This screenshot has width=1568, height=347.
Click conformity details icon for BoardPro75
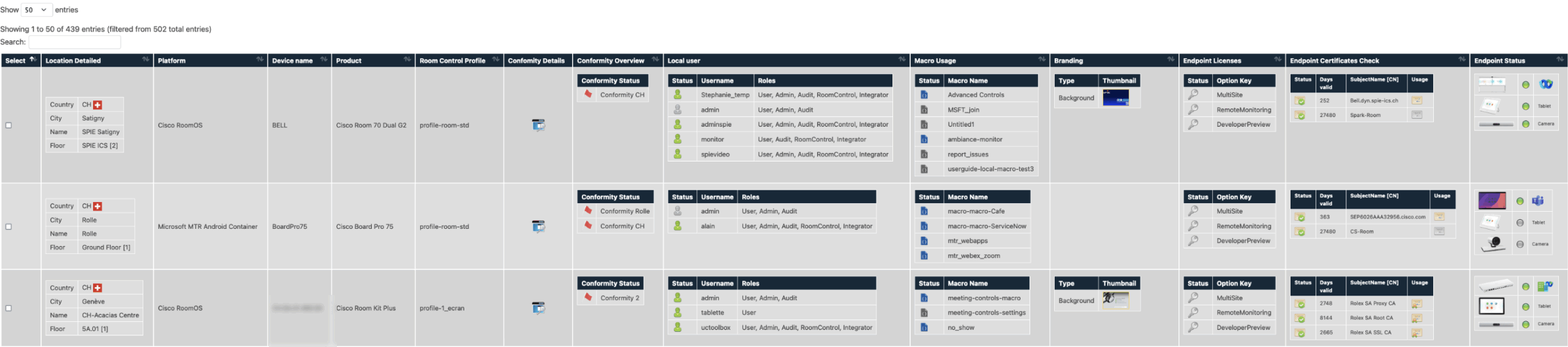click(x=538, y=226)
